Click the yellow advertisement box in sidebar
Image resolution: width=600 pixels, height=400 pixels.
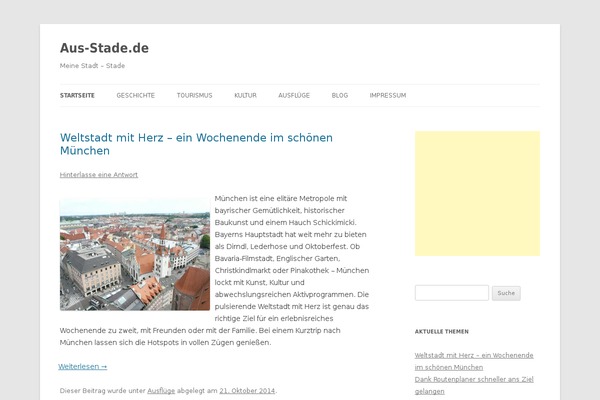pos(478,194)
